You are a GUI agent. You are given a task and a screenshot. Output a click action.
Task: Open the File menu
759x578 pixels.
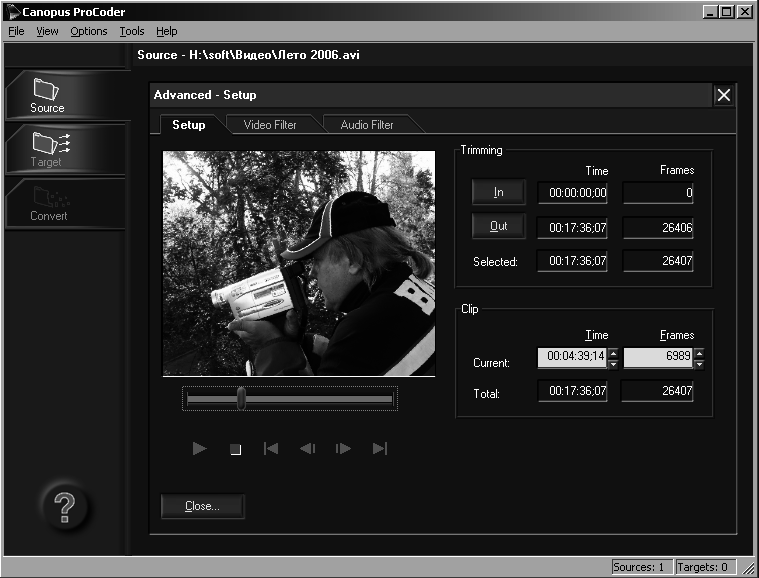[16, 31]
